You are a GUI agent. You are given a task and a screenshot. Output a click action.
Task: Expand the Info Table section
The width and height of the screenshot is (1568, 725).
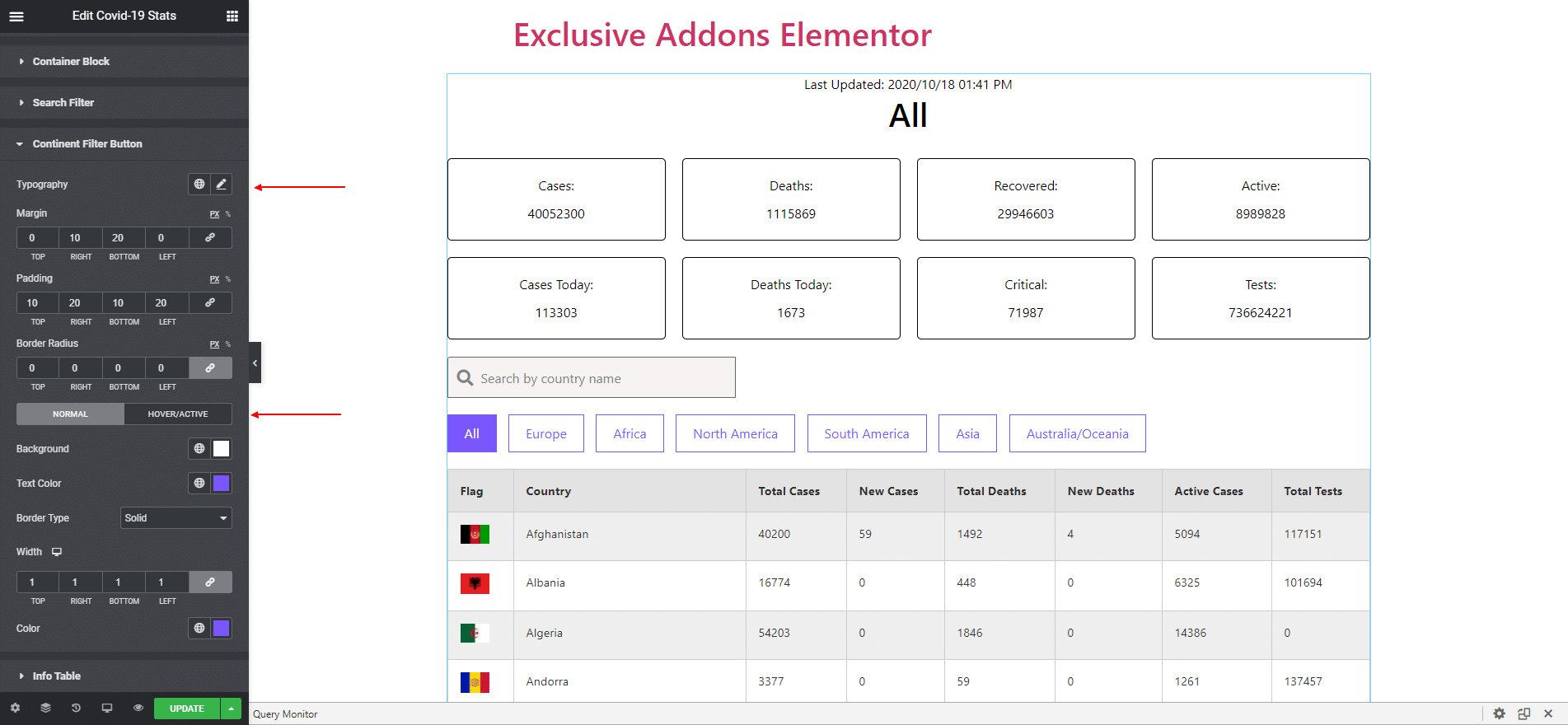(124, 676)
